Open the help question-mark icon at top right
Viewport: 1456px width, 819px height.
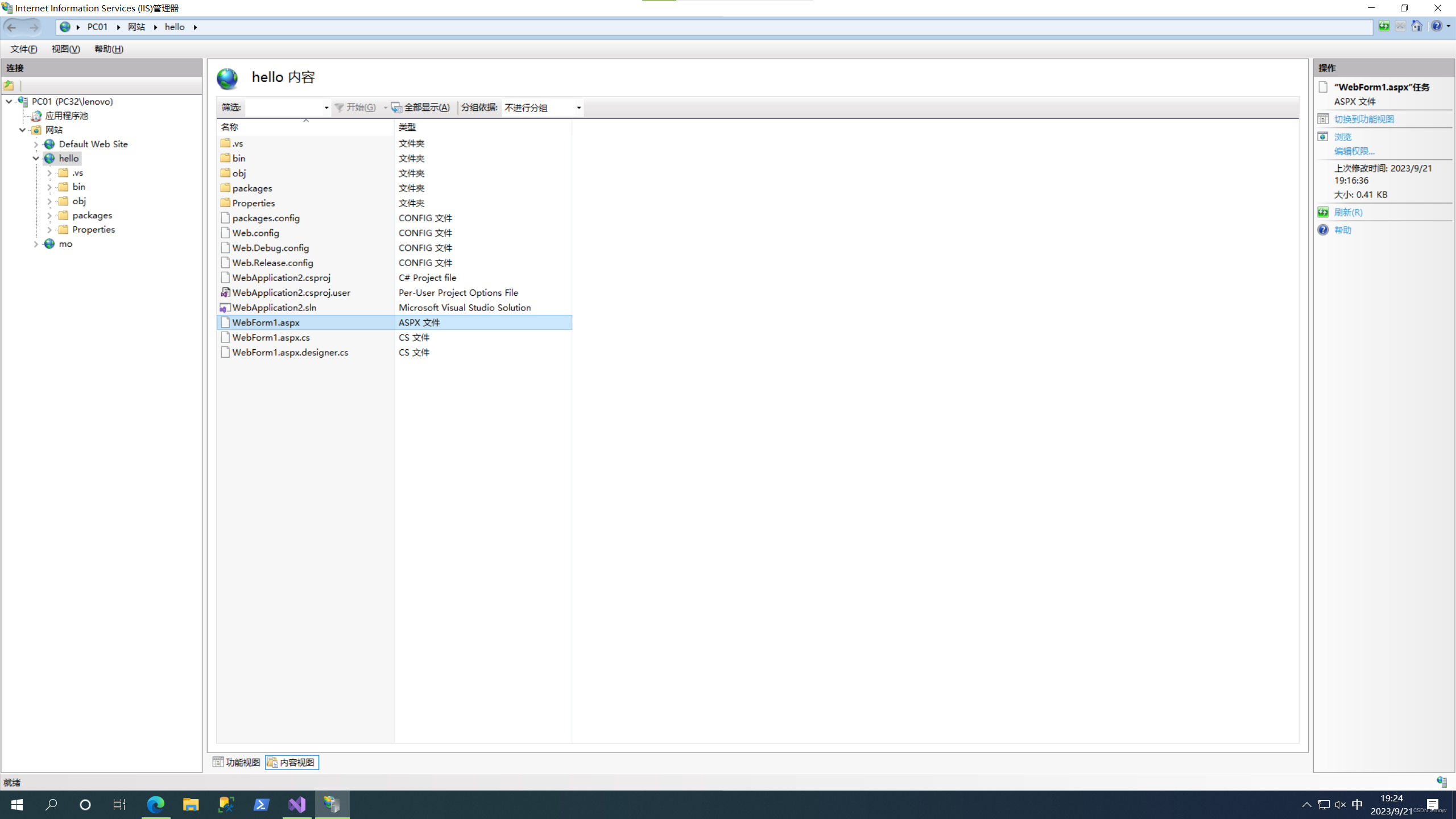(1437, 26)
